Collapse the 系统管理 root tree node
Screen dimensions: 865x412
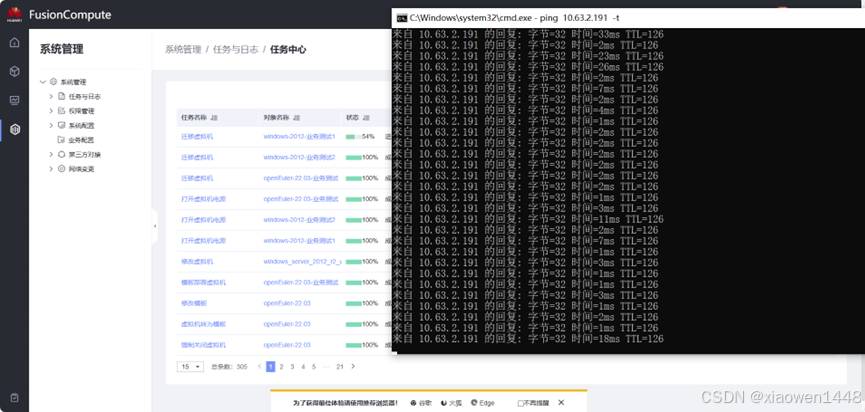click(x=43, y=82)
